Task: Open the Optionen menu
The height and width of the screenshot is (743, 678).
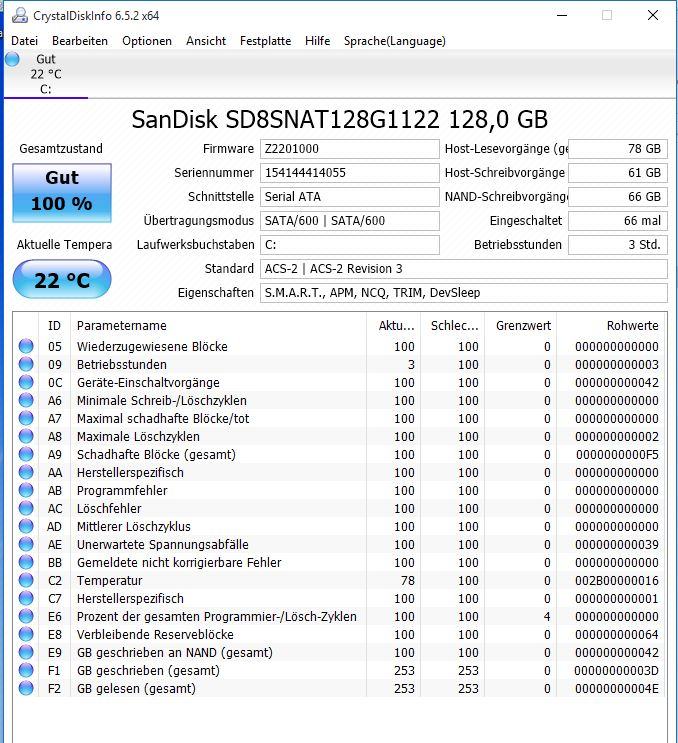Action: (x=147, y=41)
